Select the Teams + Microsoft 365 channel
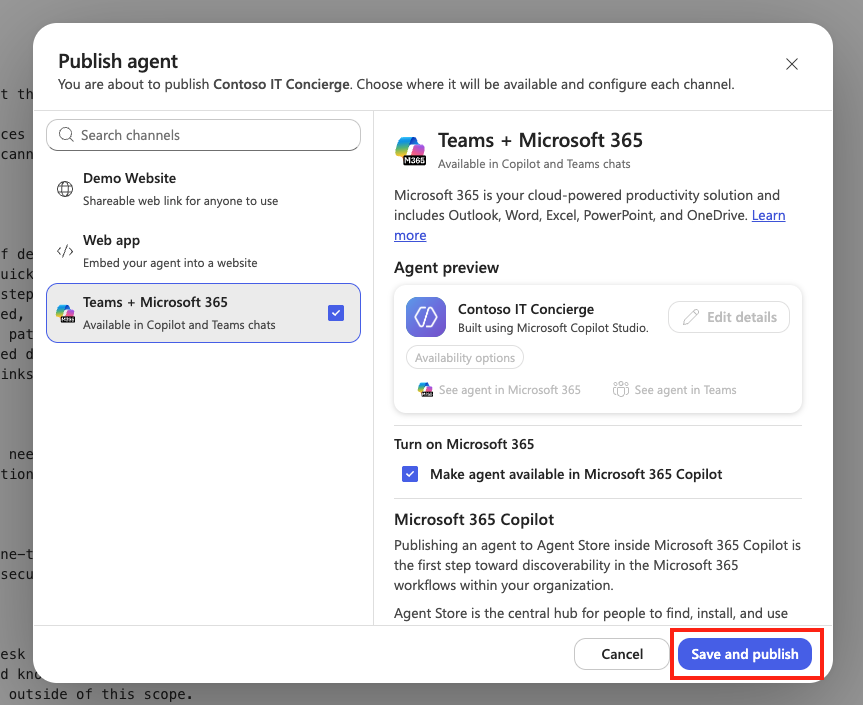863x705 pixels. [204, 313]
